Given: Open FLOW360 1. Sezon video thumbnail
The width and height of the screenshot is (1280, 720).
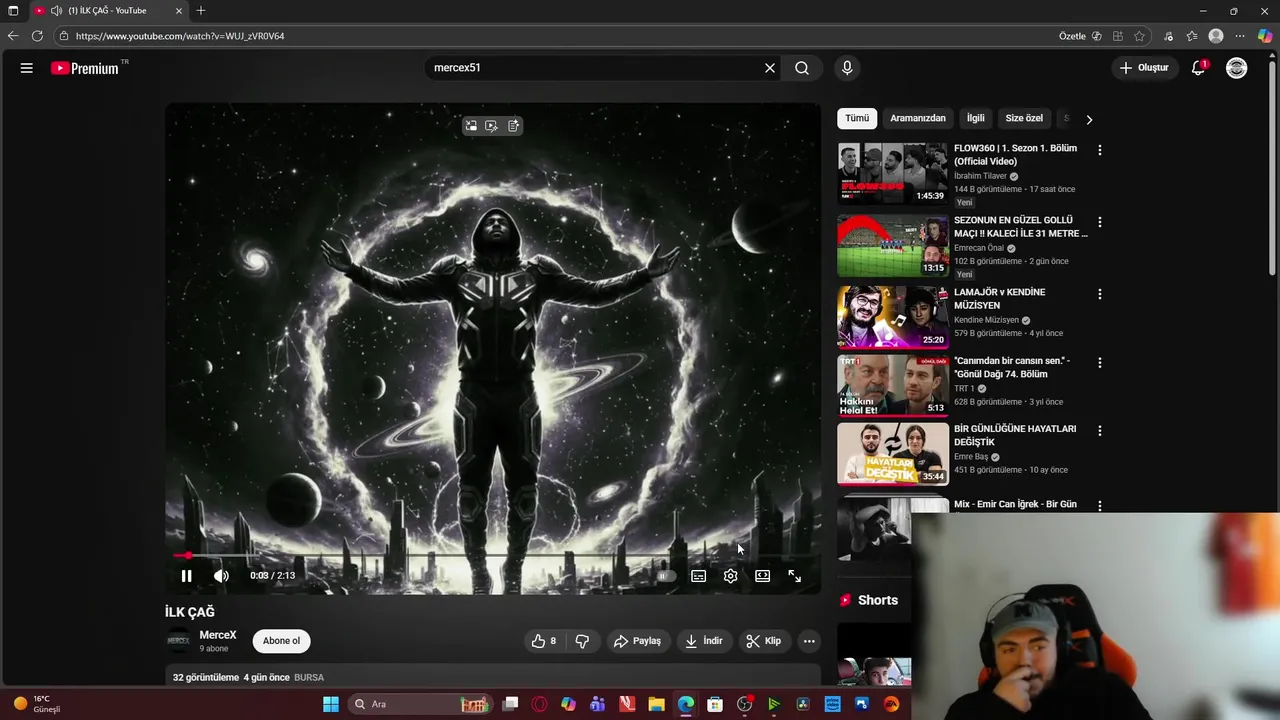Looking at the screenshot, I should (893, 173).
